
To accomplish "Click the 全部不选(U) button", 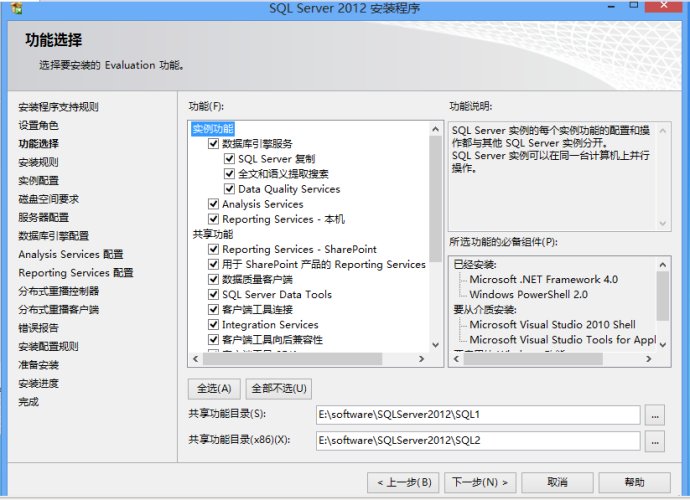I will 279,388.
